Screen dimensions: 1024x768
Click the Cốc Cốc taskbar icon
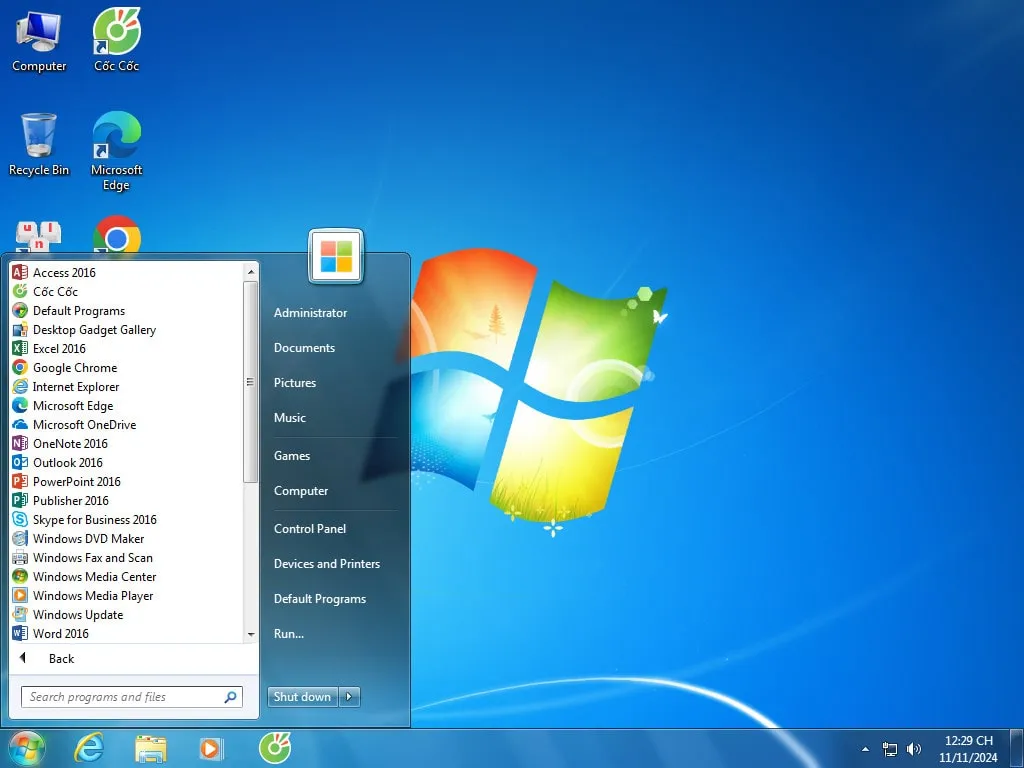coord(274,748)
